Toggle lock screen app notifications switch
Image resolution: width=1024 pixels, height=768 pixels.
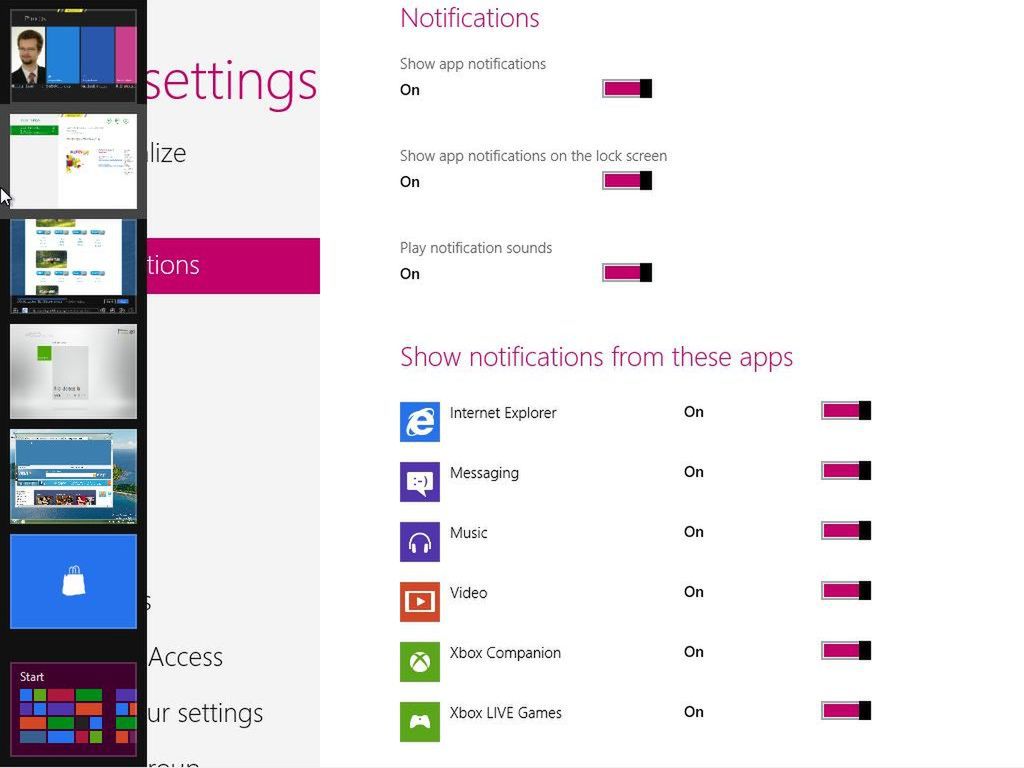click(627, 181)
